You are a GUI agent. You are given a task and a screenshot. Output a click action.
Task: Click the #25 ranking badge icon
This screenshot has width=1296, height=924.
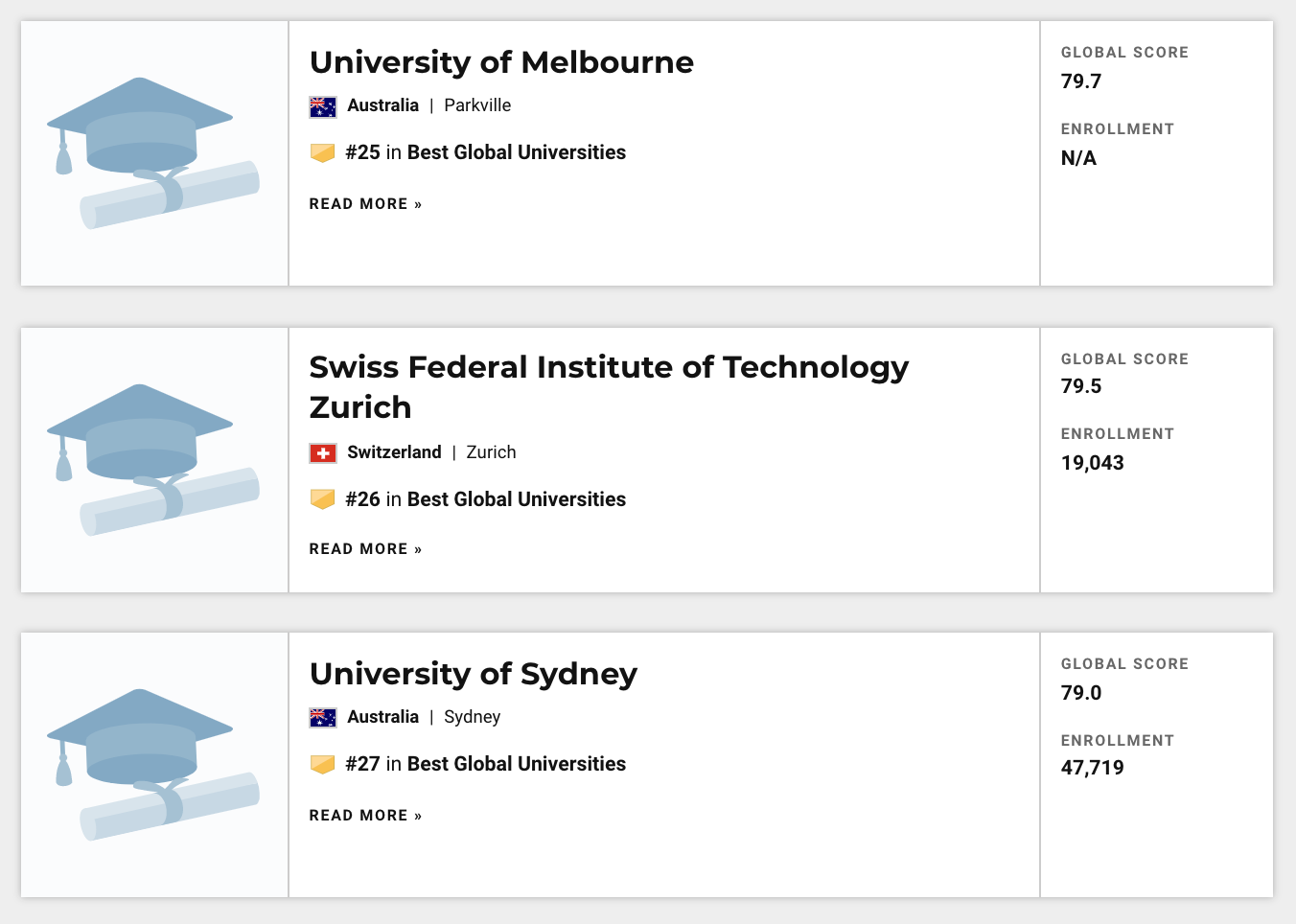[x=323, y=153]
